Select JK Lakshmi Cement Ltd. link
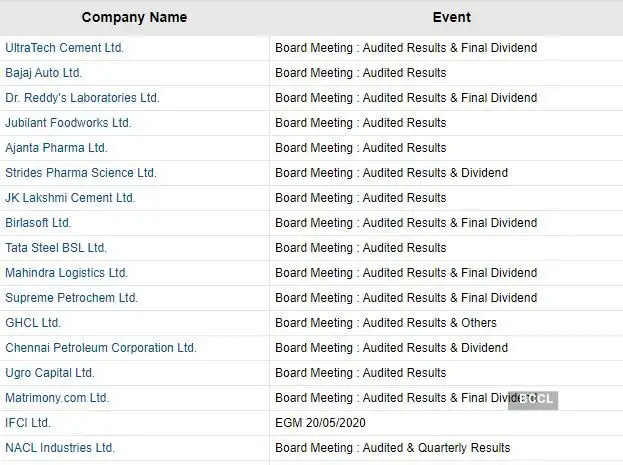Screen dimensions: 623x465 click(70, 198)
